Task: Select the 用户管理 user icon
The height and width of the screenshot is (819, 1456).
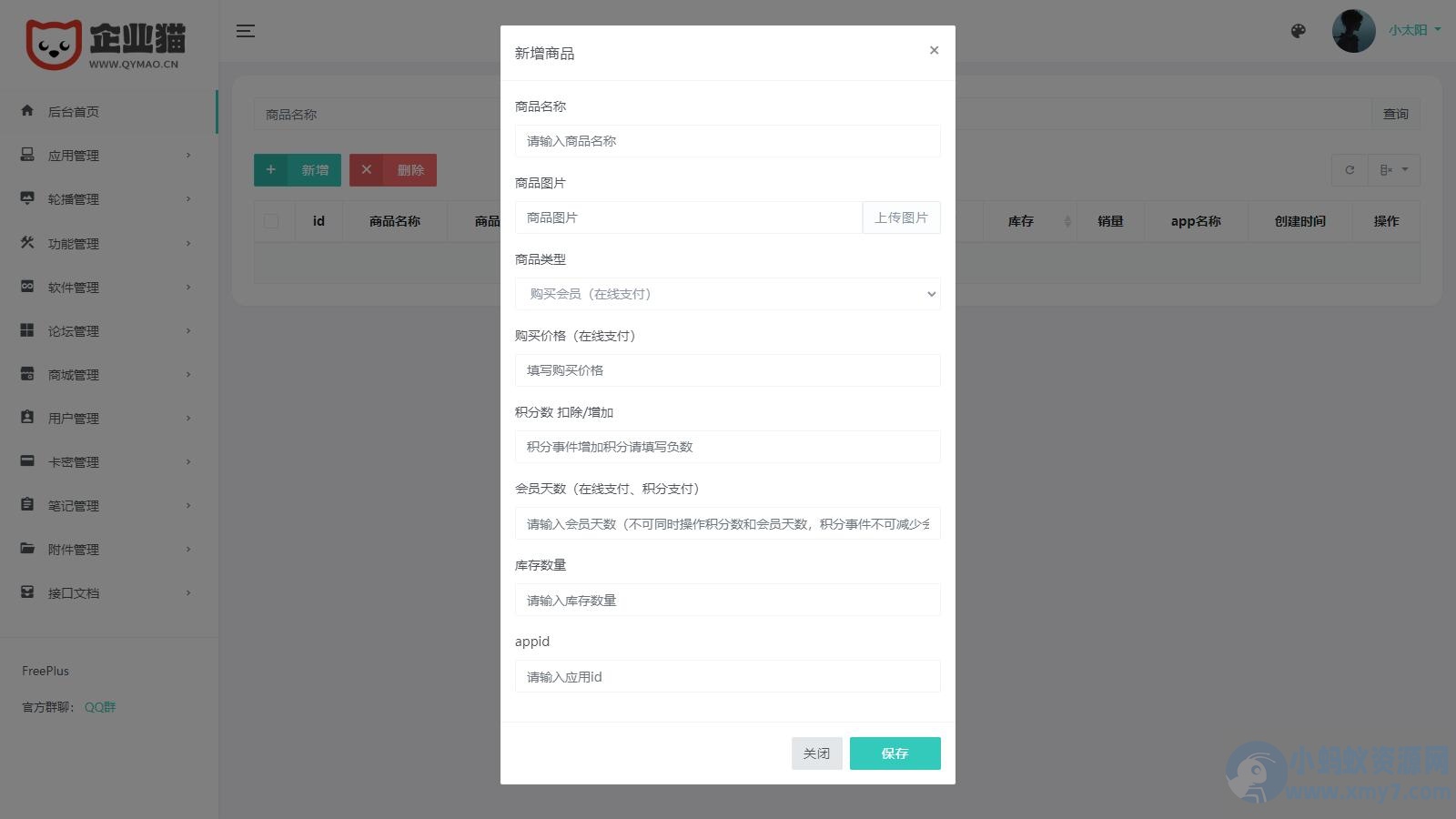Action: (26, 418)
